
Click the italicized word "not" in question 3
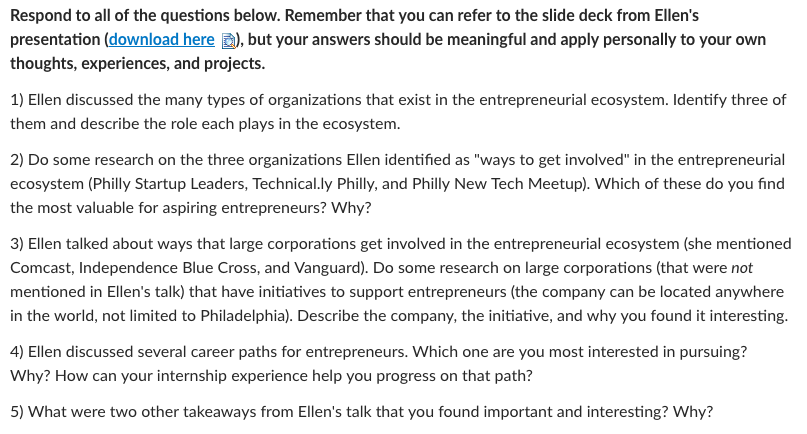[742, 268]
